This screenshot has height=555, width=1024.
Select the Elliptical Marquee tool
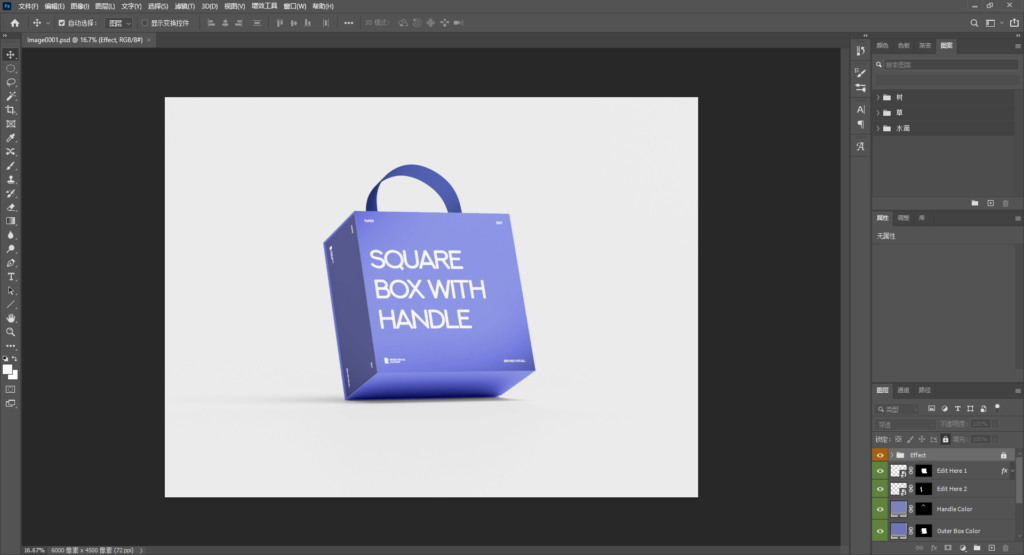point(10,69)
